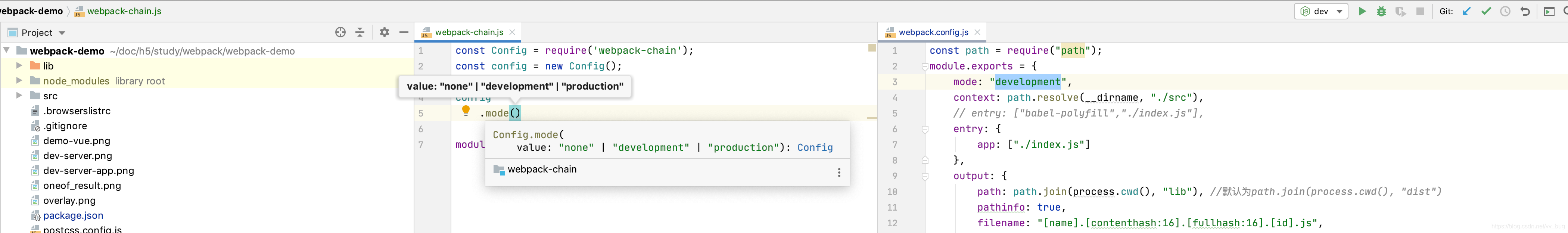This screenshot has height=233, width=1568.
Task: Expand the lib folder
Action: pos(19,66)
